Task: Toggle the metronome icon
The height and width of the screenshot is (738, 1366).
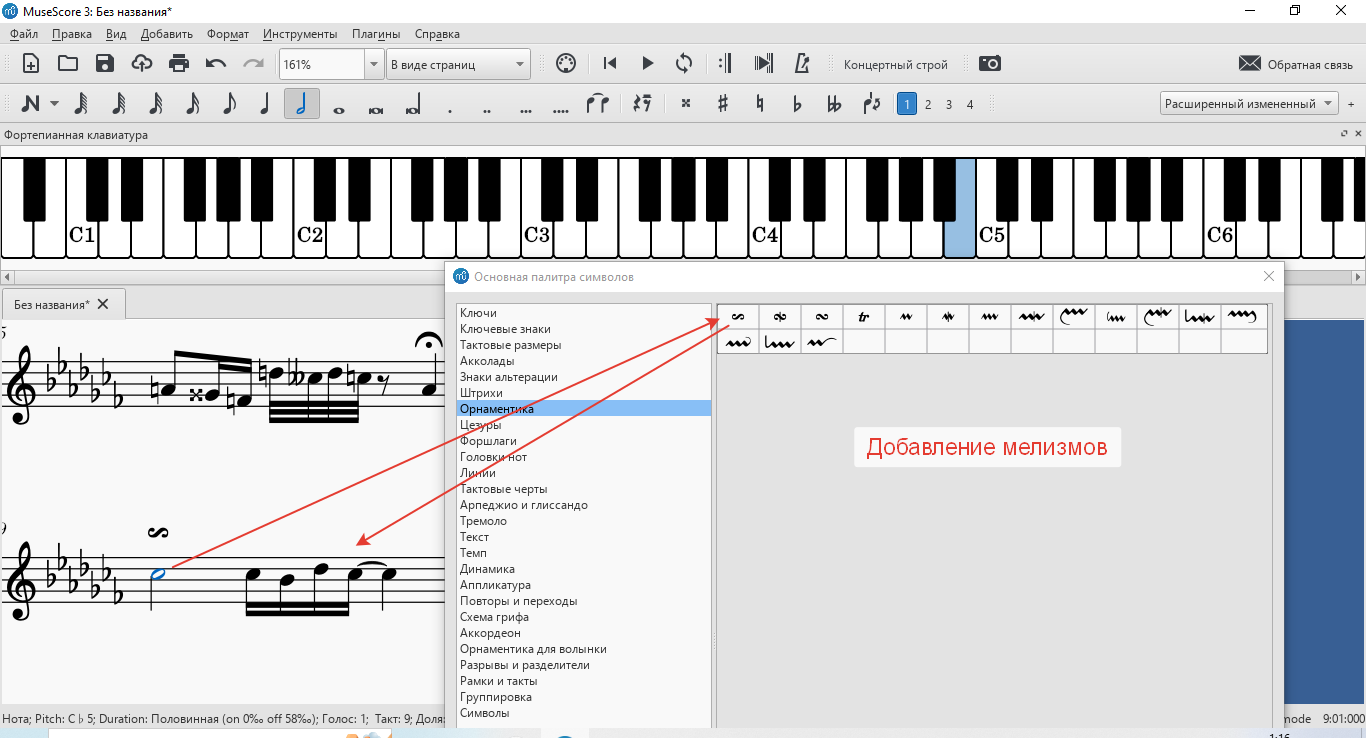Action: coord(801,64)
